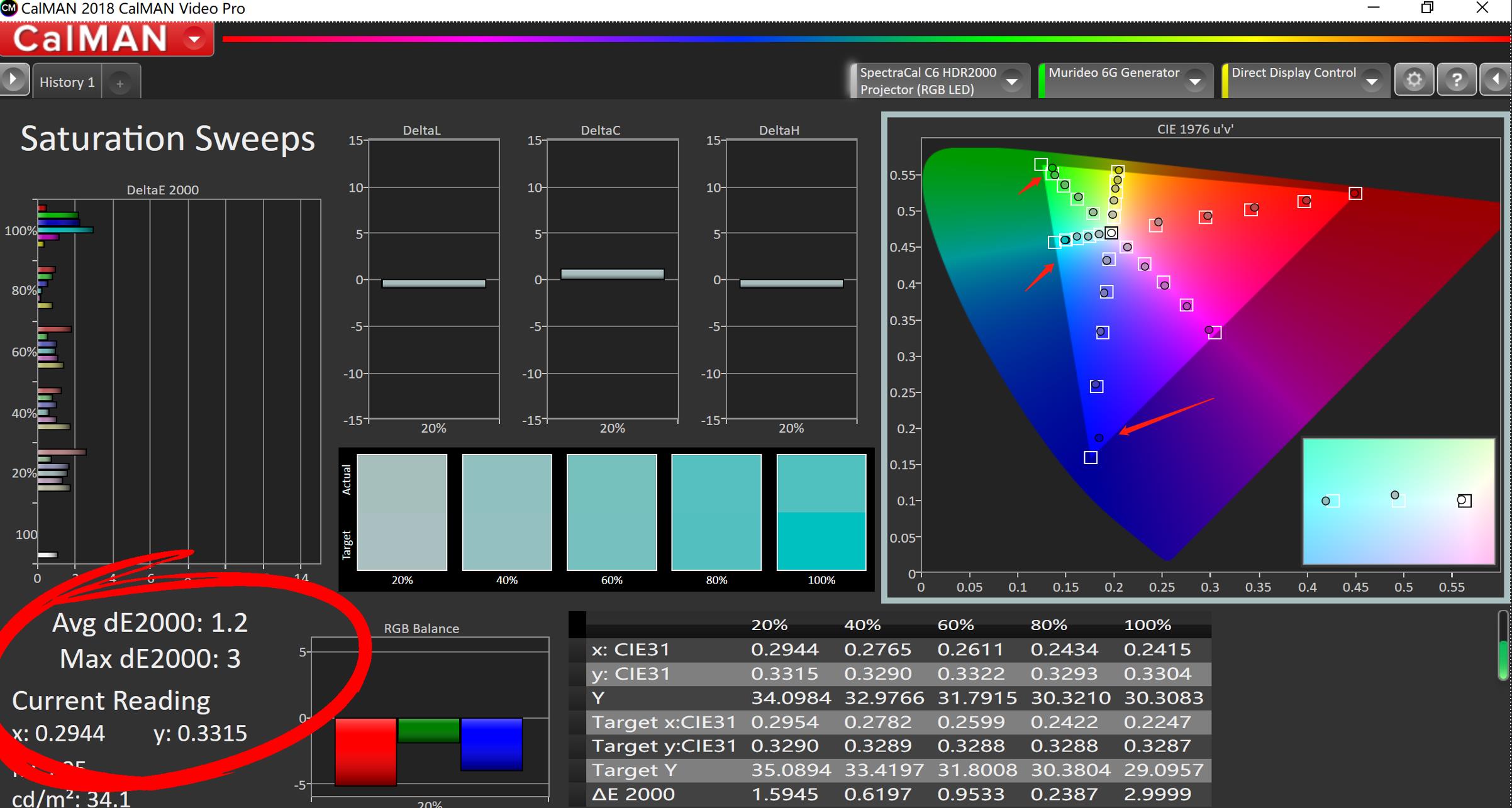This screenshot has height=808, width=1512.
Task: Click the DeltaC chart bar
Action: [612, 274]
